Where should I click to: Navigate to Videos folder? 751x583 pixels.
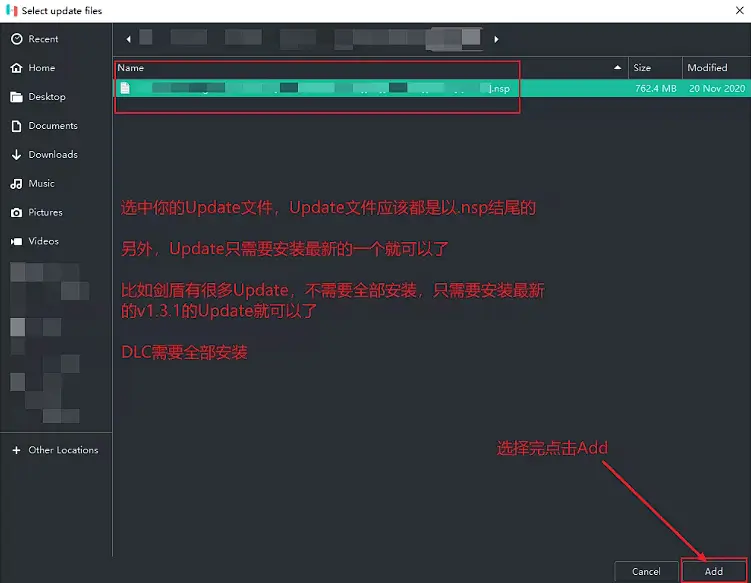[x=56, y=241]
